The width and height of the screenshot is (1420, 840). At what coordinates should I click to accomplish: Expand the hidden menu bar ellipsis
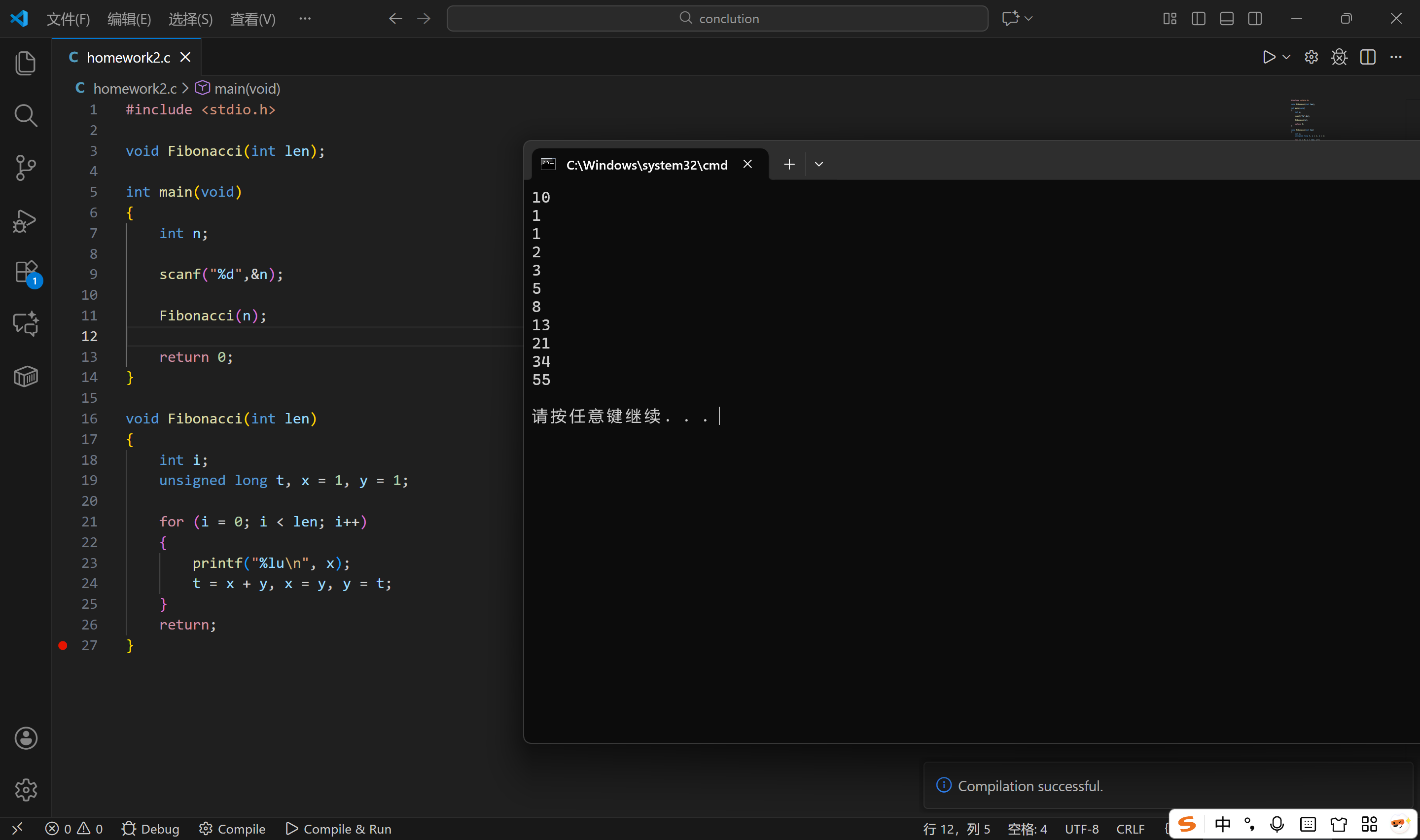[x=305, y=19]
